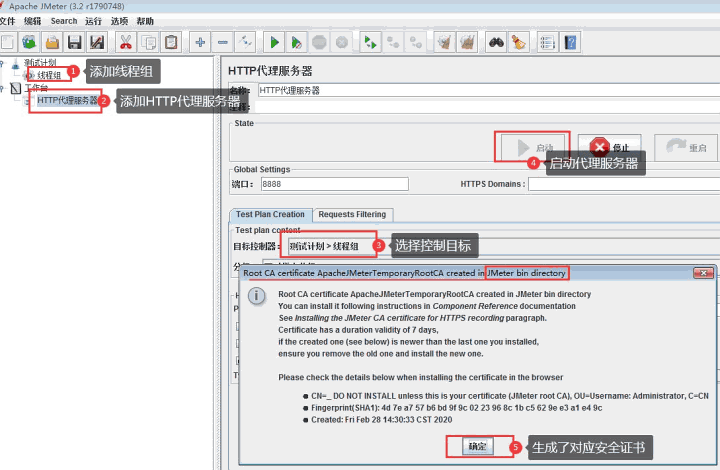The height and width of the screenshot is (470, 720).
Task: Close the Root CA certificate dialog
Action: click(x=703, y=273)
